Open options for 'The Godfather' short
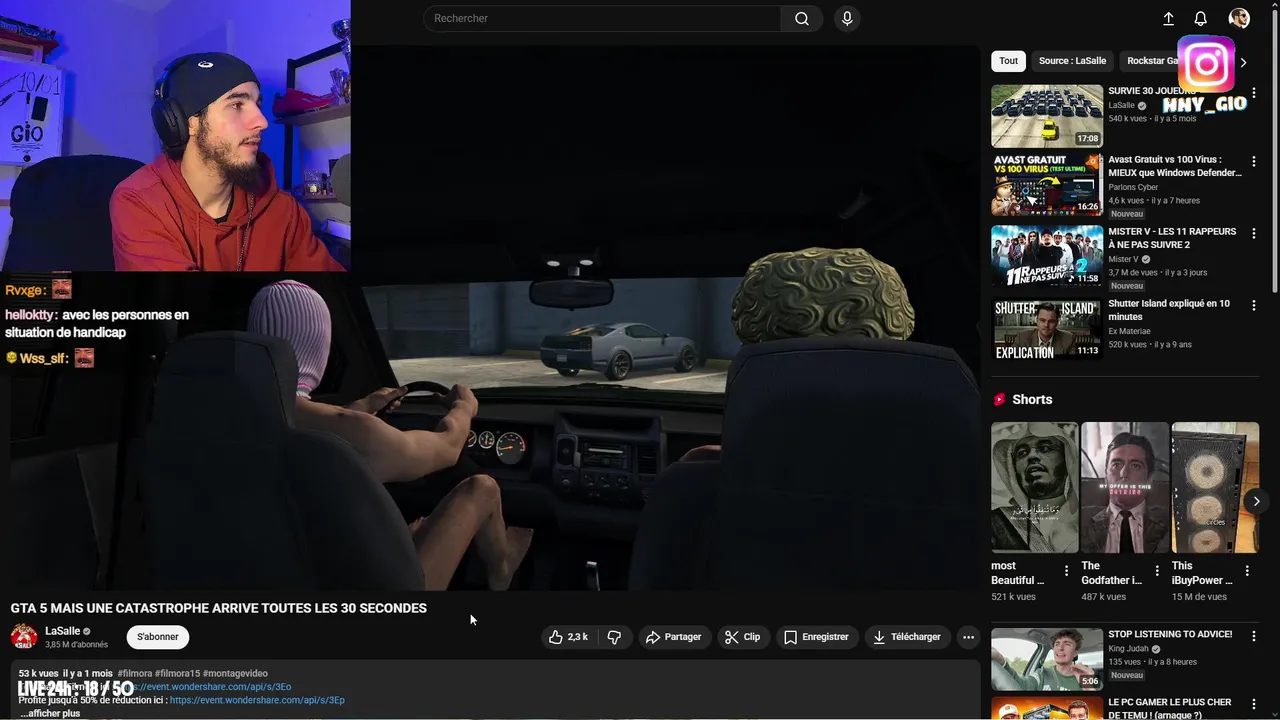 pos(1157,571)
